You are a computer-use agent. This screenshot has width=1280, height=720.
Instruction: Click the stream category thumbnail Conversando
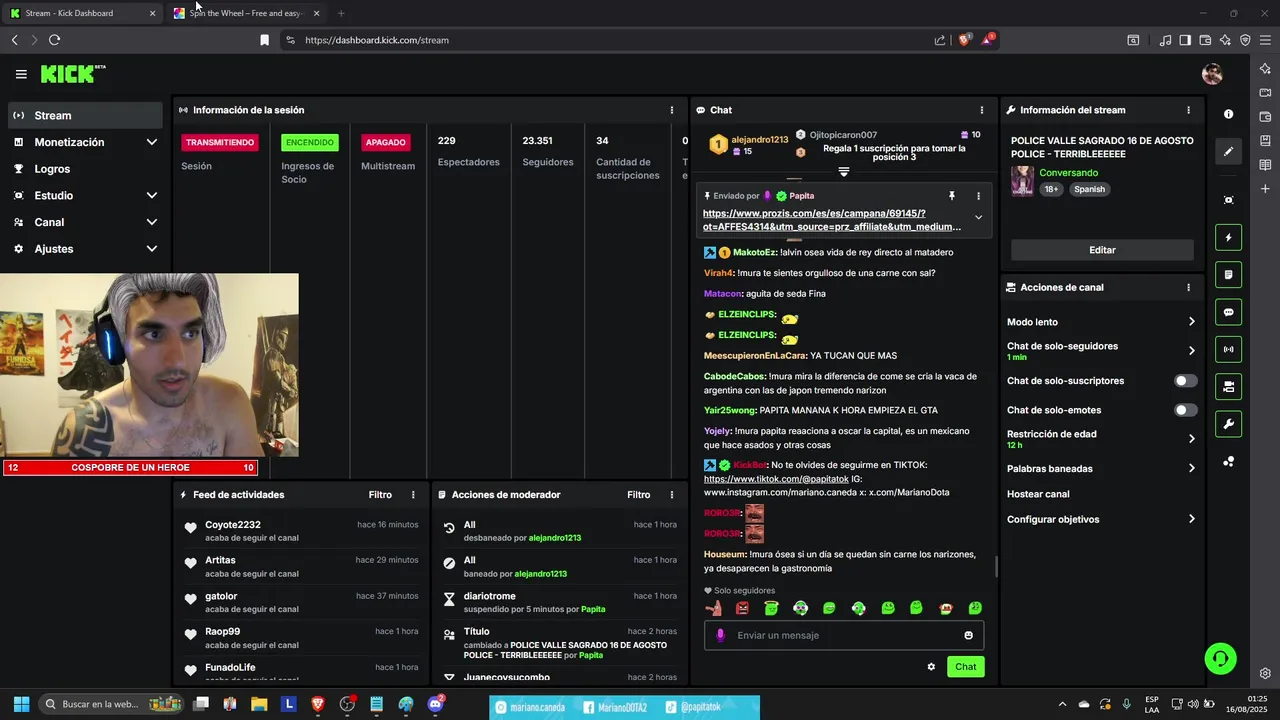1022,181
